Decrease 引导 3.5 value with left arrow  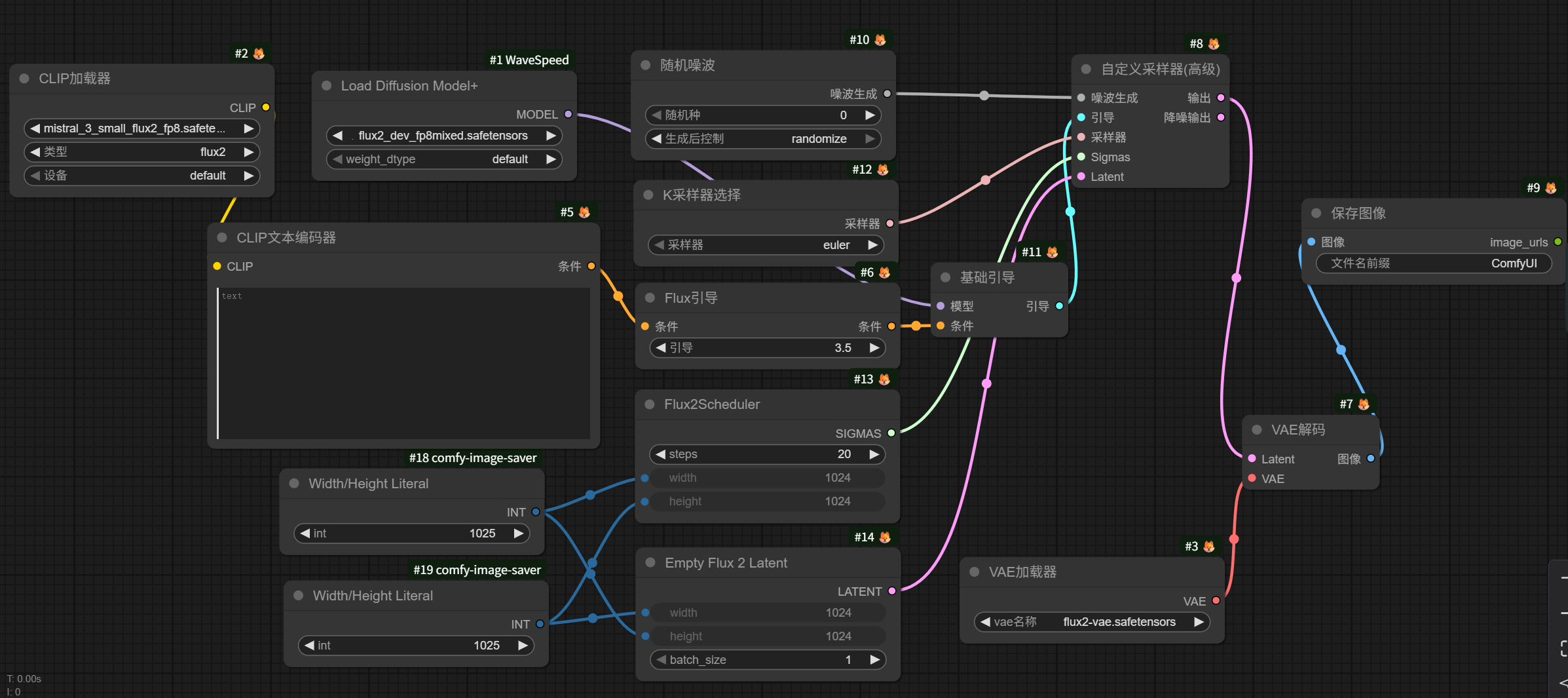[x=660, y=348]
